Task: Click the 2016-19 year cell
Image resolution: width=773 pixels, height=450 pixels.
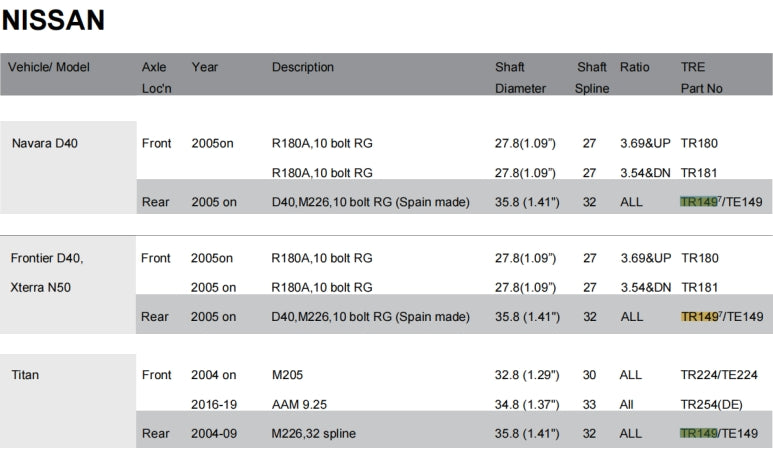Action: 213,405
